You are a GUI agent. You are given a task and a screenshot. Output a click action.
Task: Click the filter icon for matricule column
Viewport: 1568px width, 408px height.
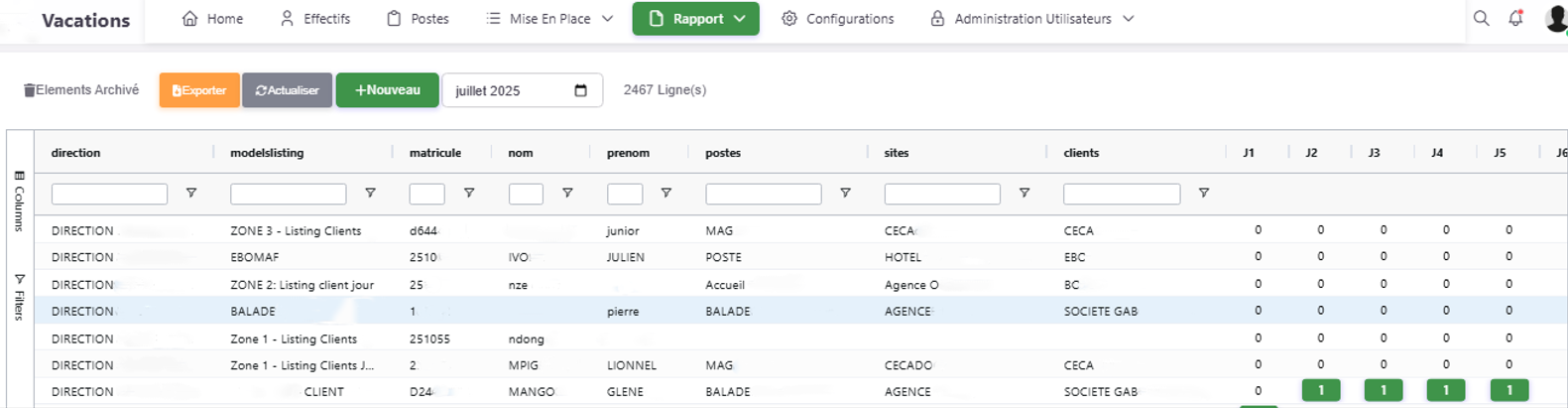(x=469, y=194)
